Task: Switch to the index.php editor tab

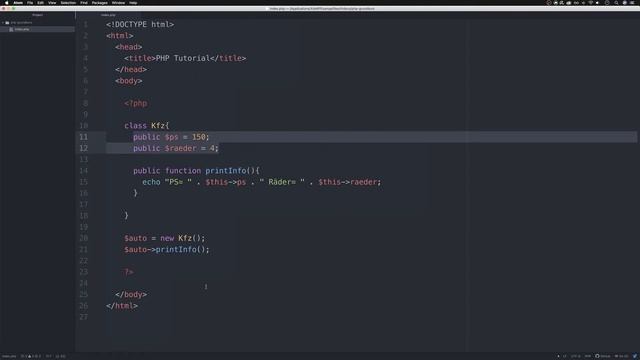Action: point(108,15)
